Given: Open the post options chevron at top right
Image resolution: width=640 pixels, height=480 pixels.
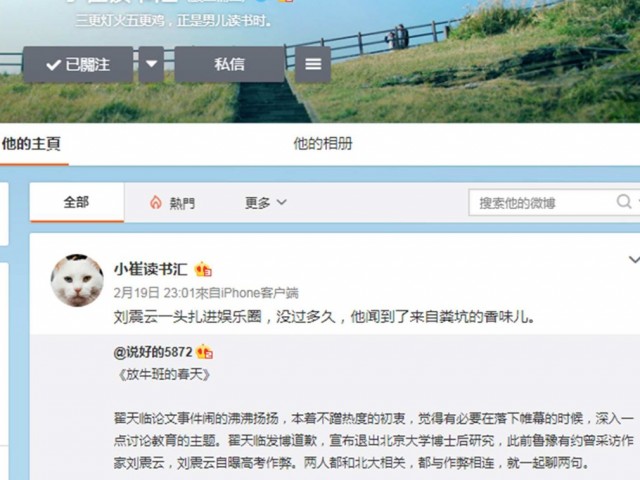Looking at the screenshot, I should coord(634,260).
